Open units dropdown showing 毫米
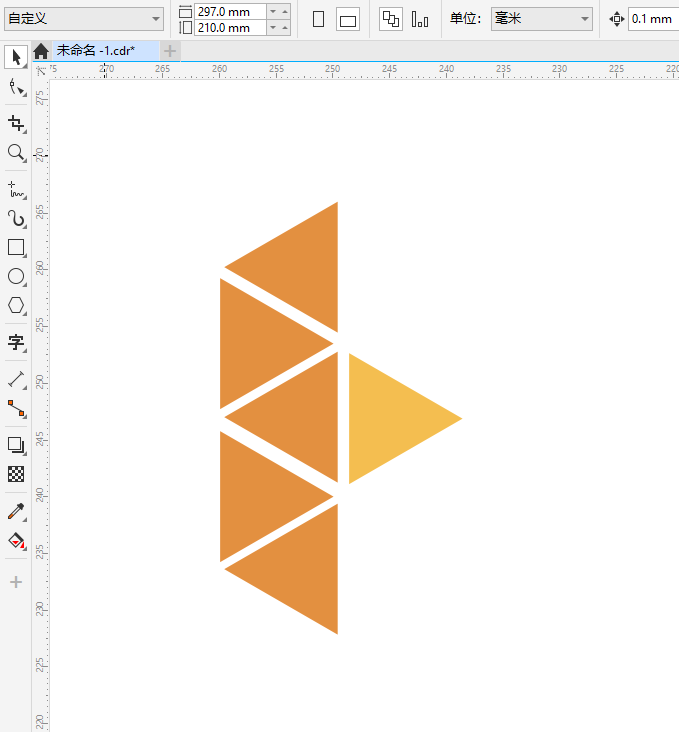Image resolution: width=679 pixels, height=732 pixels. (542, 19)
